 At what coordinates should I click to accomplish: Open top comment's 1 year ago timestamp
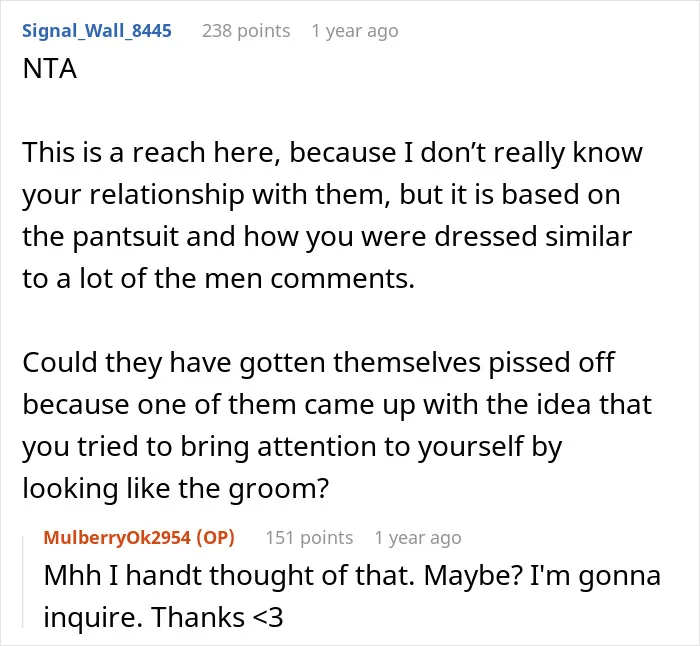click(x=355, y=31)
